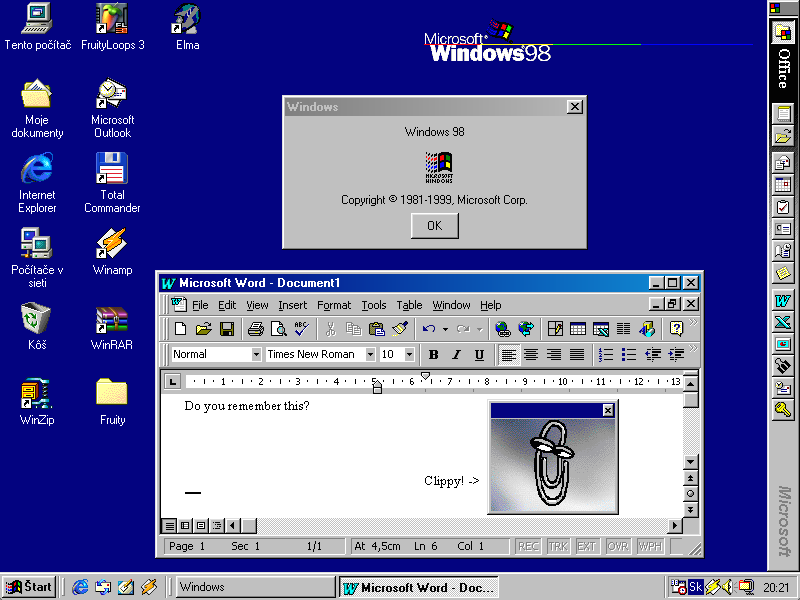
Task: Expand more buttons on the Formatting toolbar
Action: pos(693,348)
